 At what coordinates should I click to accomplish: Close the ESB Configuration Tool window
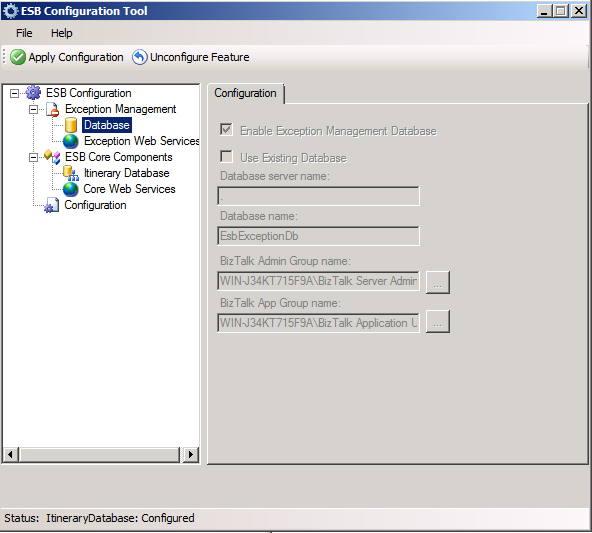pos(578,11)
